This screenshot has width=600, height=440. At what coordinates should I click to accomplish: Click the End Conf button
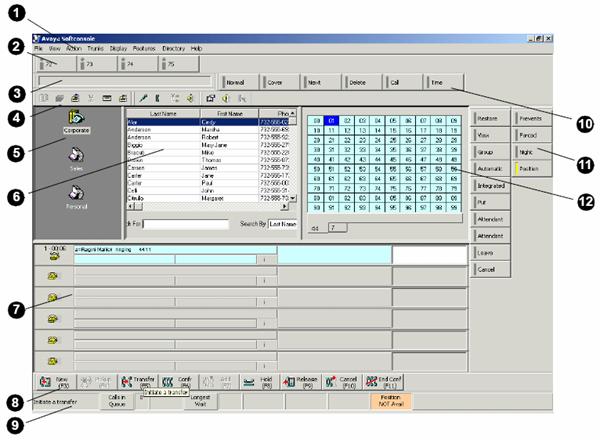pyautogui.click(x=389, y=382)
